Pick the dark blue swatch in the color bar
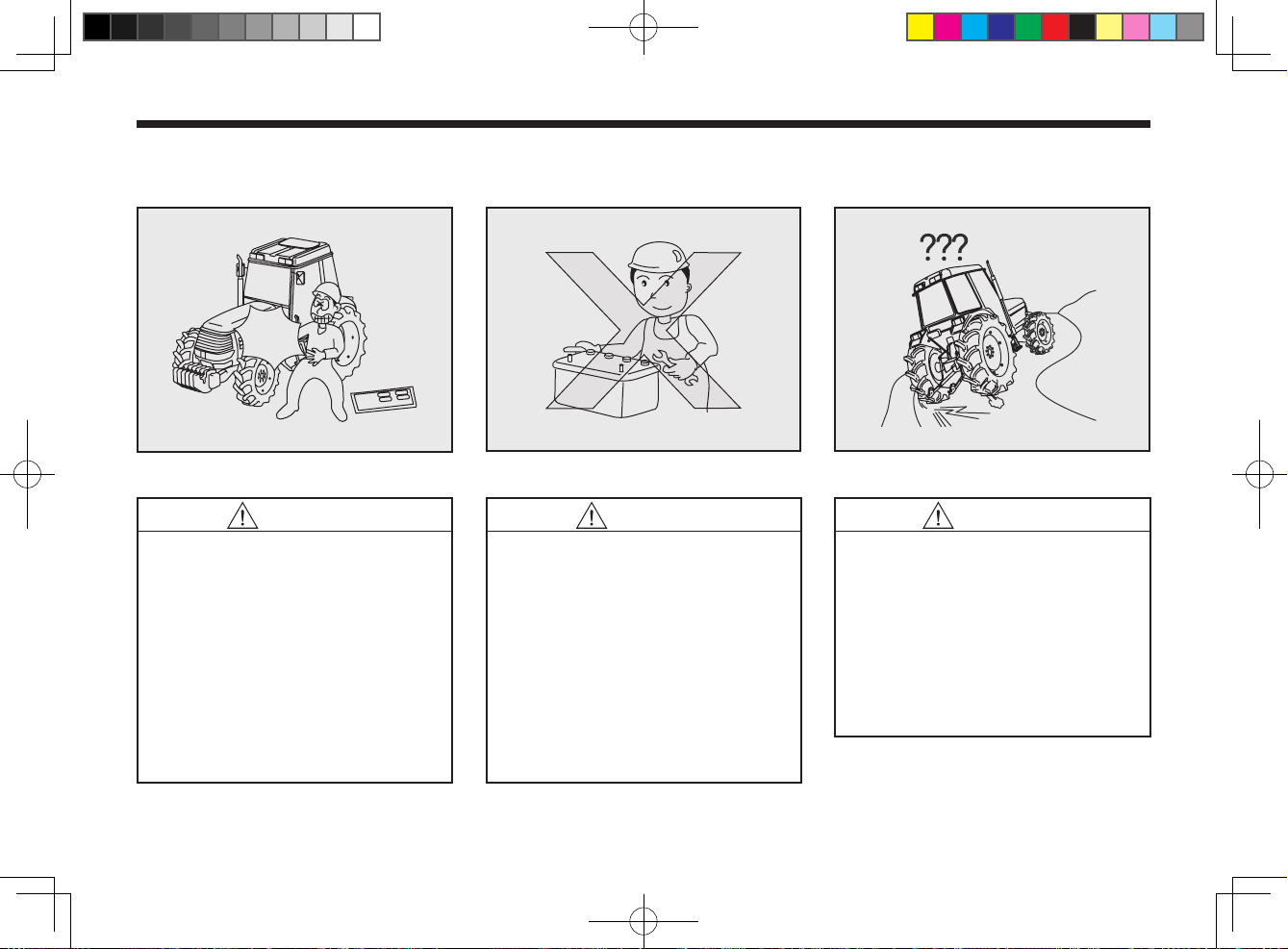 (x=1001, y=27)
